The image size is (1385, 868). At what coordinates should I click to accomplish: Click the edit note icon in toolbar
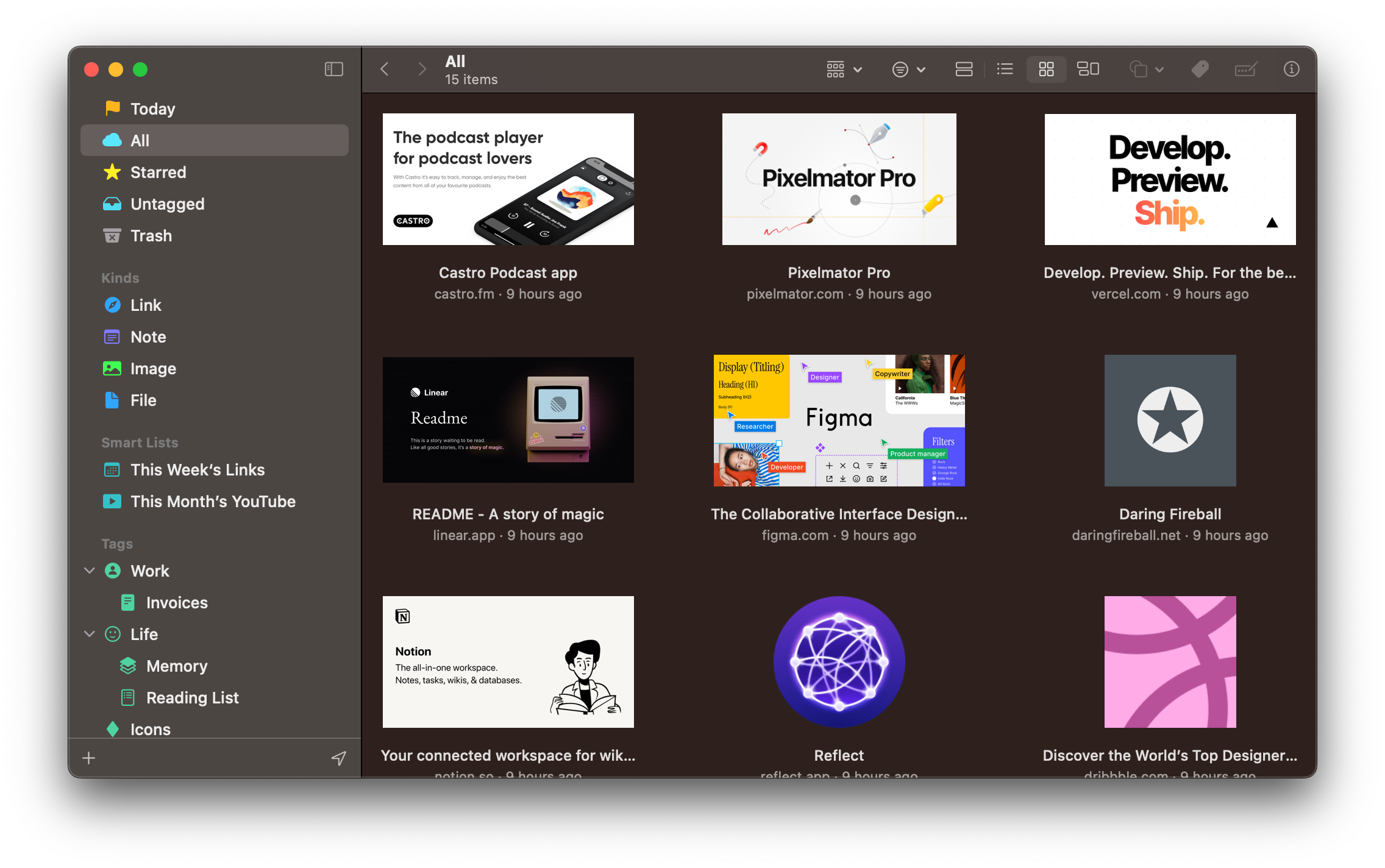point(1245,69)
